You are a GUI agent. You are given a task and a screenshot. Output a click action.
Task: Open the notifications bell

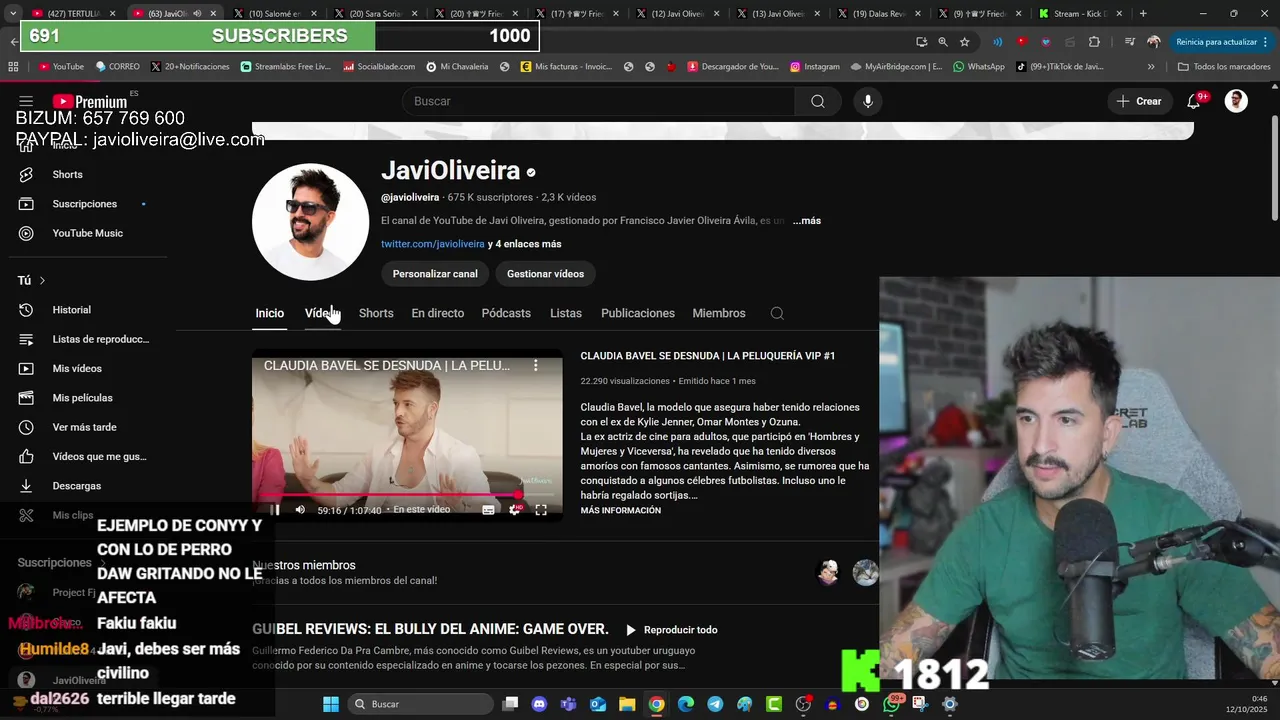point(1194,101)
